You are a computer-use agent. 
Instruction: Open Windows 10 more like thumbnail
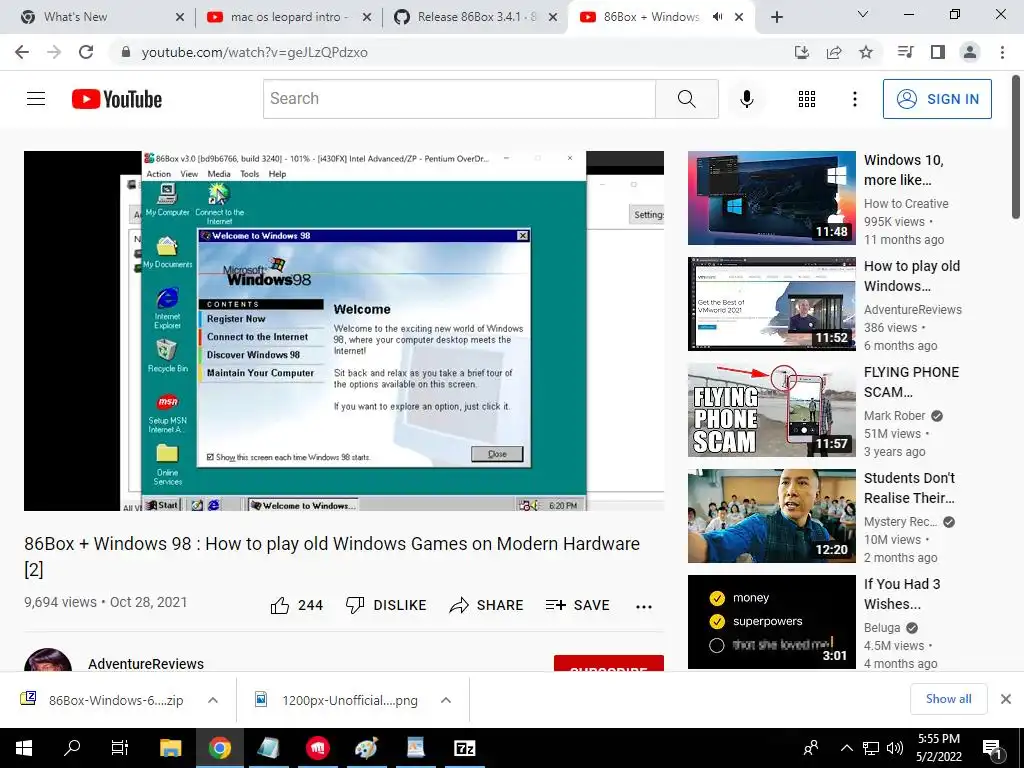tap(771, 198)
